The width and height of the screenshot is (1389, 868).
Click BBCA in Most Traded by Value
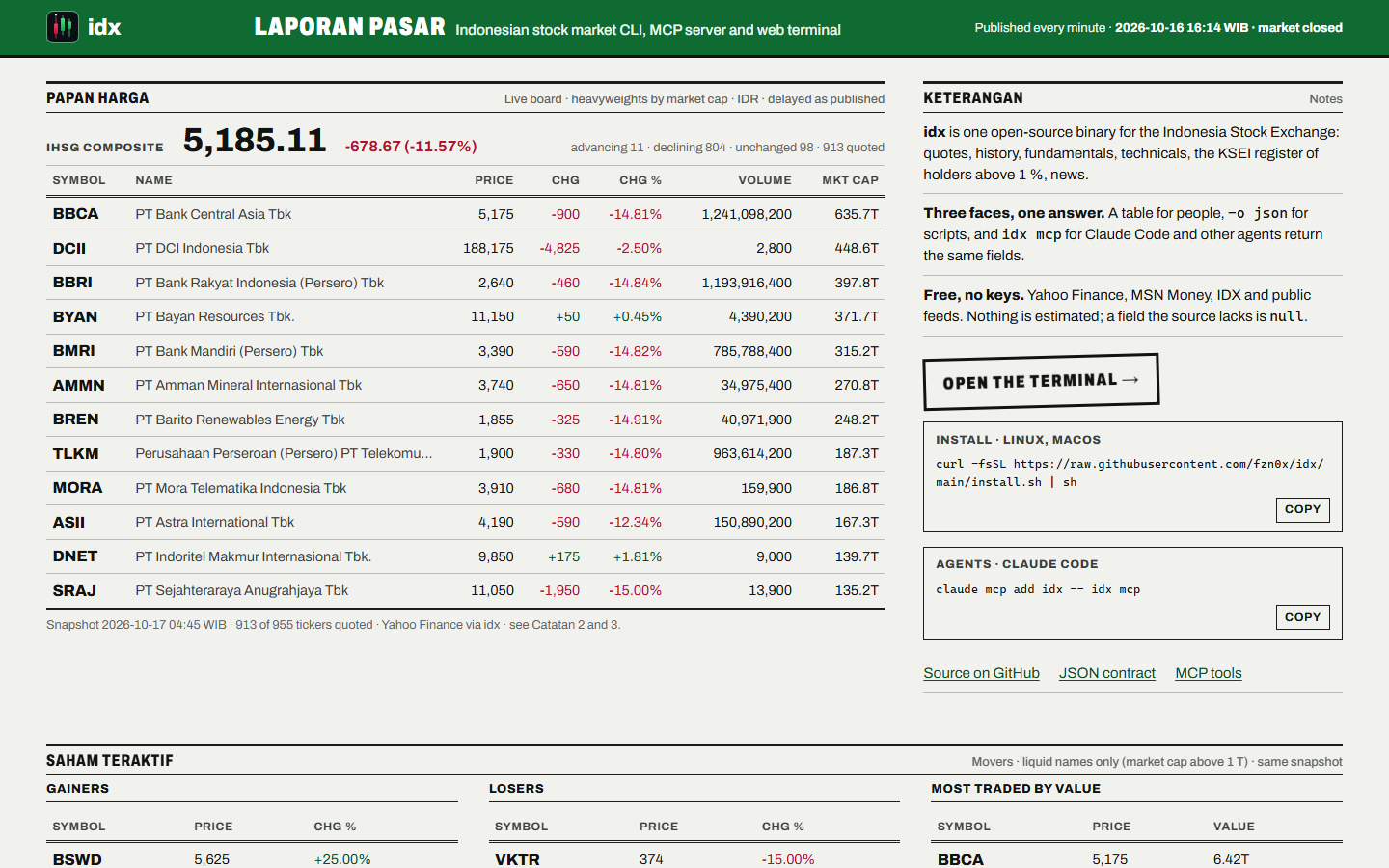pyautogui.click(x=961, y=859)
